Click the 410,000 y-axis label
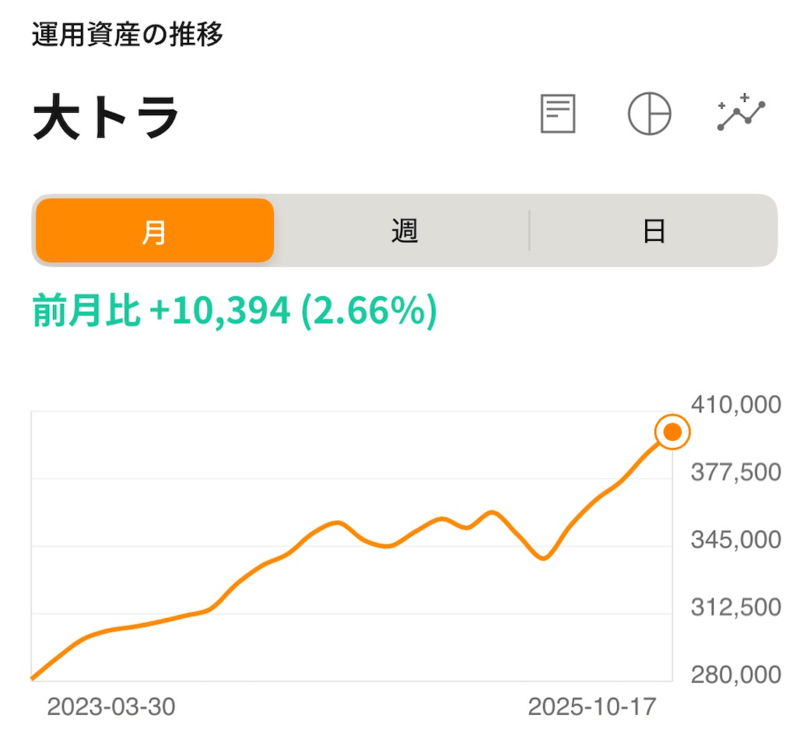Viewport: 800px width, 742px height. coord(735,406)
